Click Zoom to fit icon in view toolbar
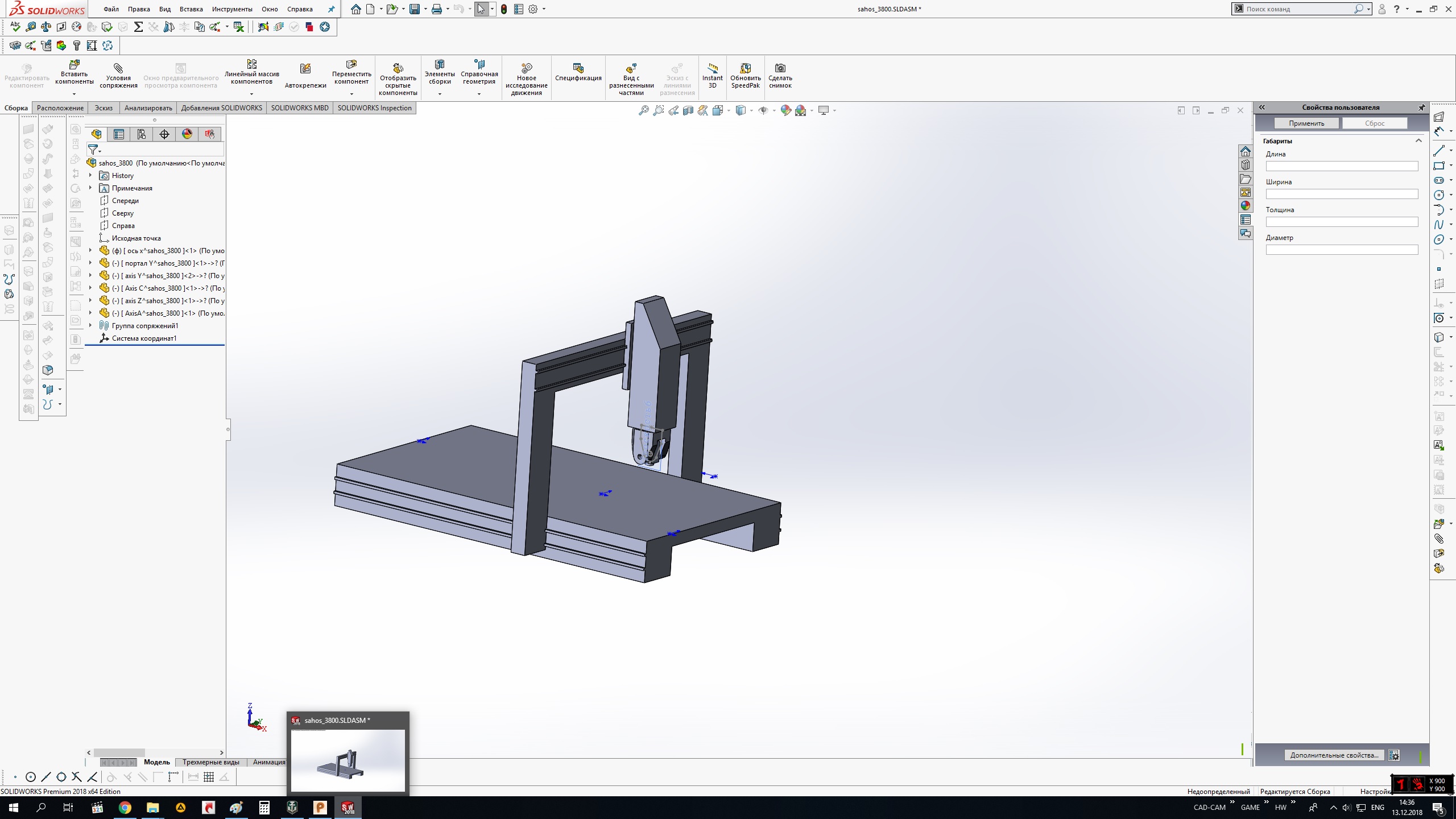The width and height of the screenshot is (1456, 819). coord(644,110)
